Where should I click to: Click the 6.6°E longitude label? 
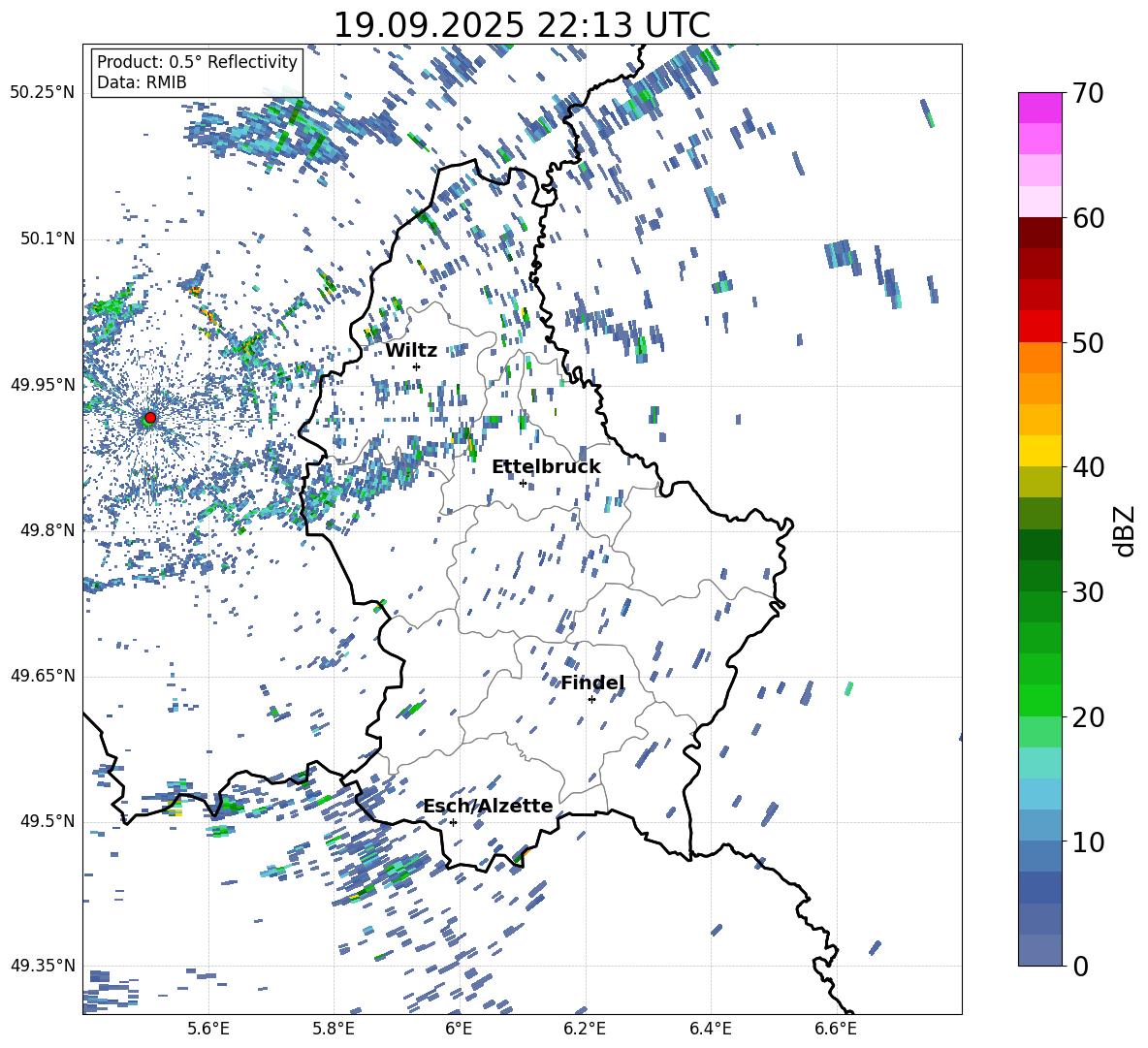pos(836,1029)
